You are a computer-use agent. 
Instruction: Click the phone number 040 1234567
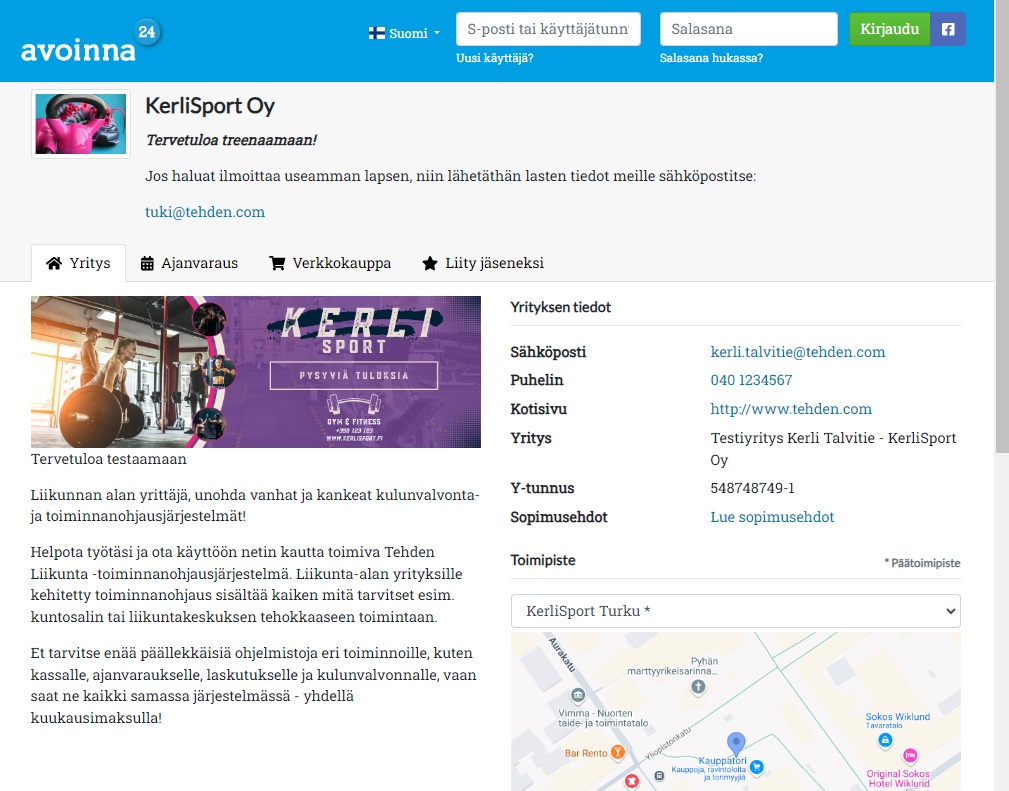pos(751,380)
